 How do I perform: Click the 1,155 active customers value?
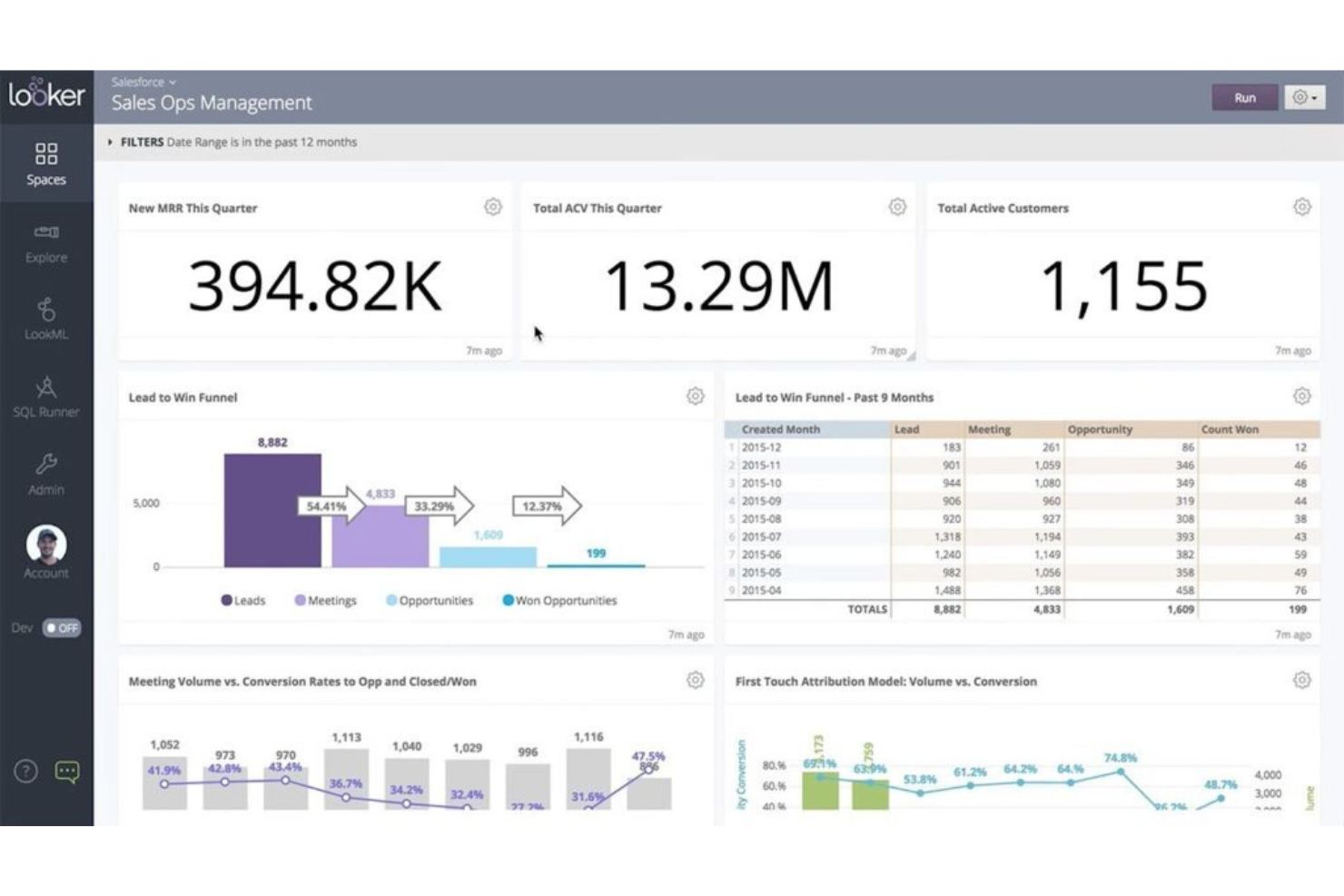(x=1123, y=286)
